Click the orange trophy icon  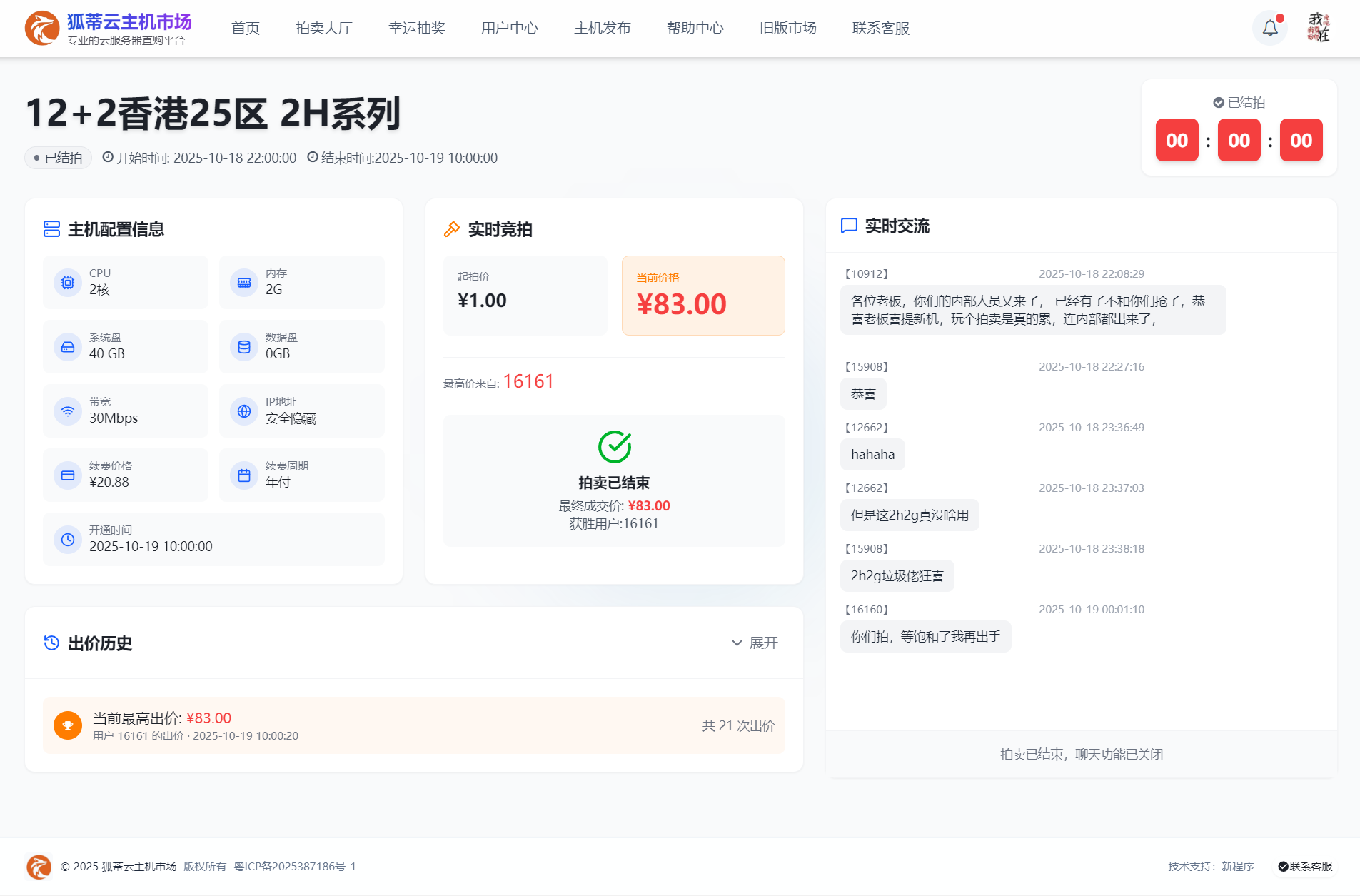click(x=68, y=725)
